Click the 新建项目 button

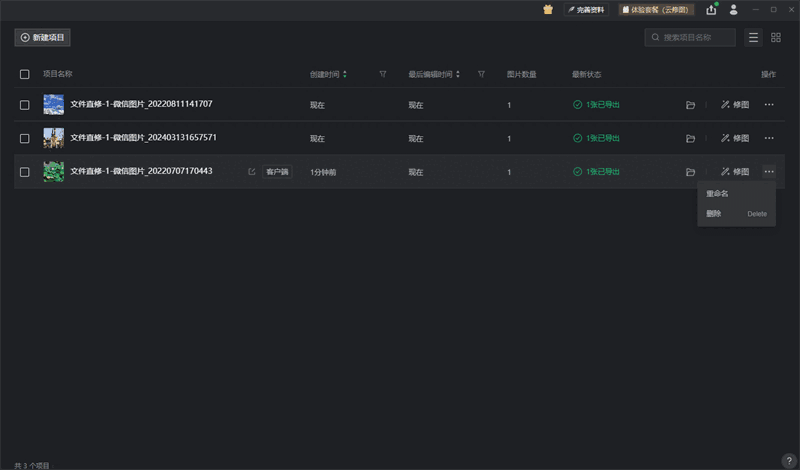(42, 38)
